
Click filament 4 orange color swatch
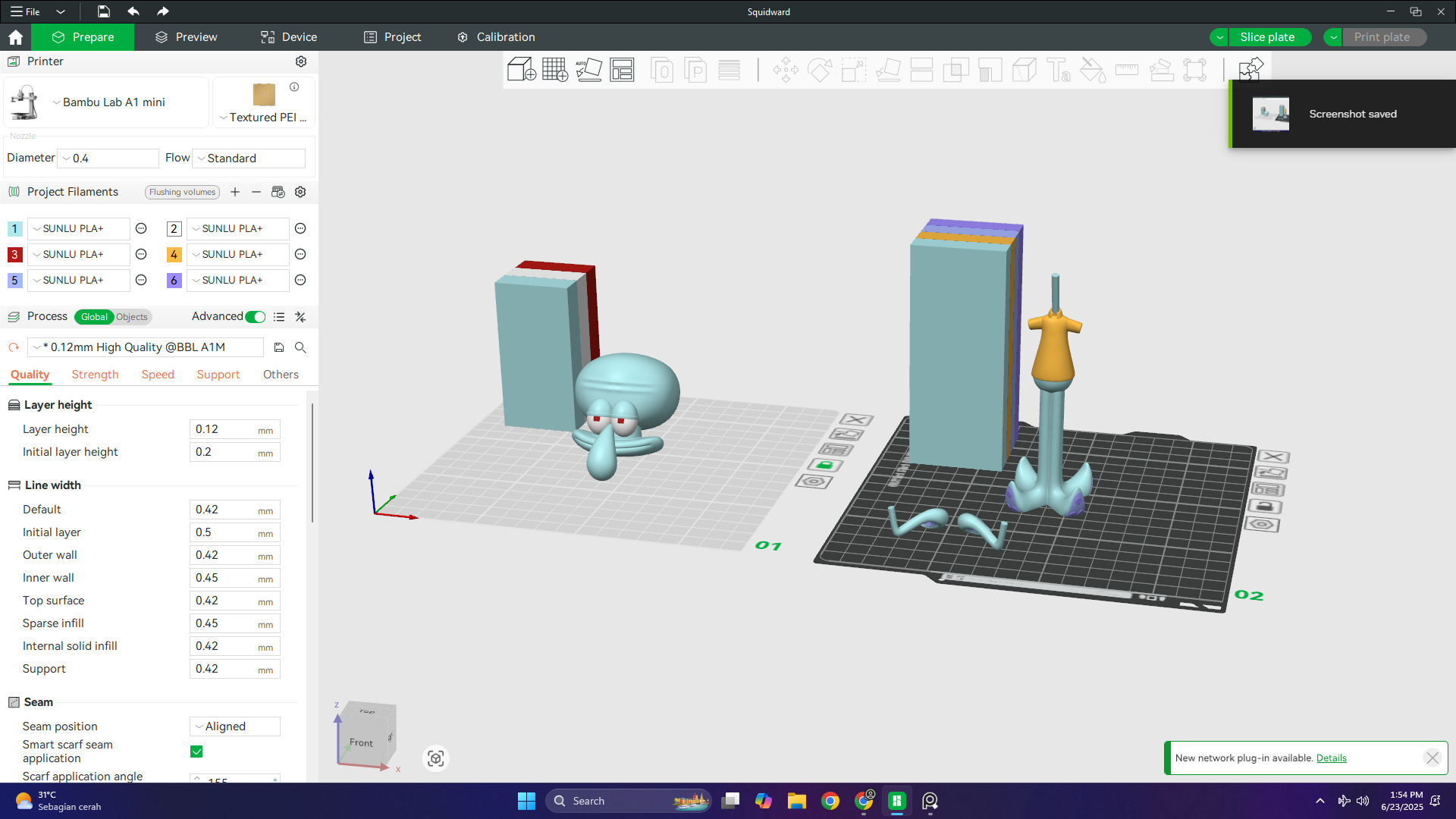(x=174, y=255)
